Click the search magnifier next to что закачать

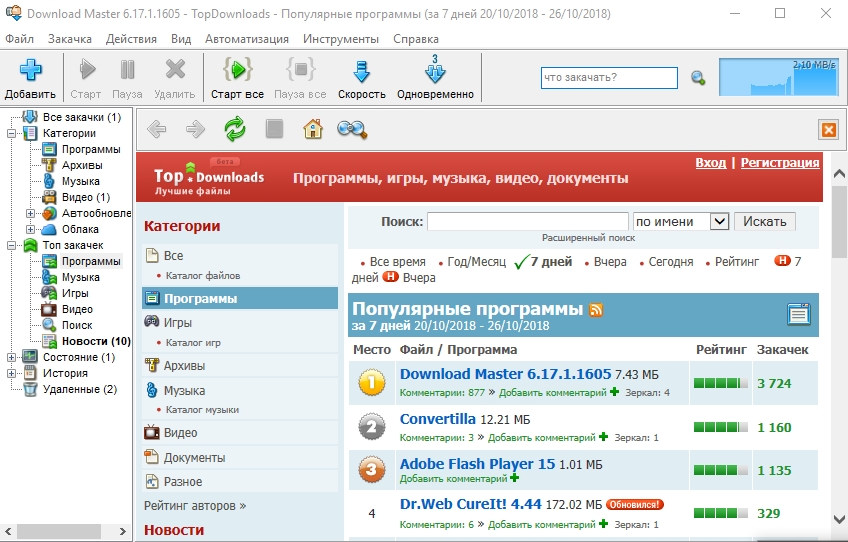point(698,78)
